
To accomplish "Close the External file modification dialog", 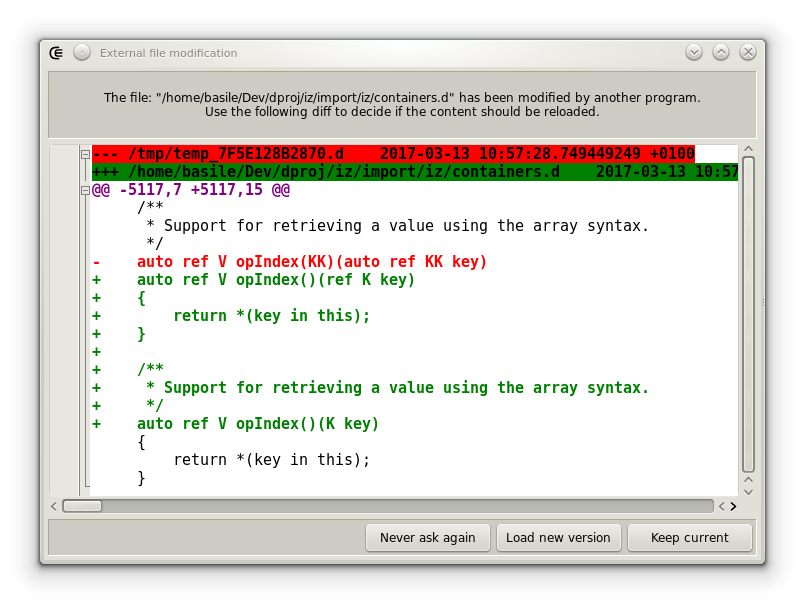I will coord(747,53).
